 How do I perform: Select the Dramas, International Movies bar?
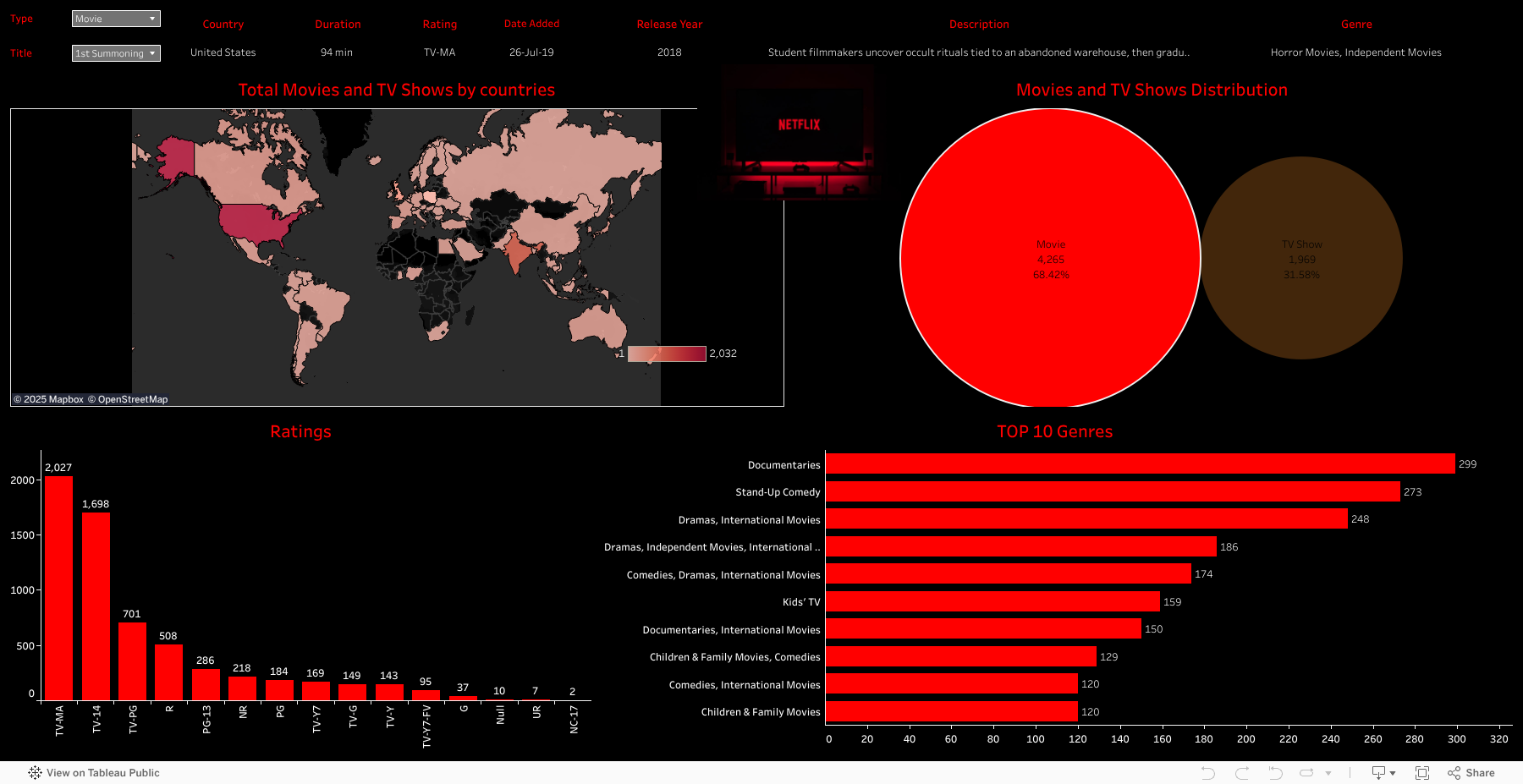(1086, 518)
